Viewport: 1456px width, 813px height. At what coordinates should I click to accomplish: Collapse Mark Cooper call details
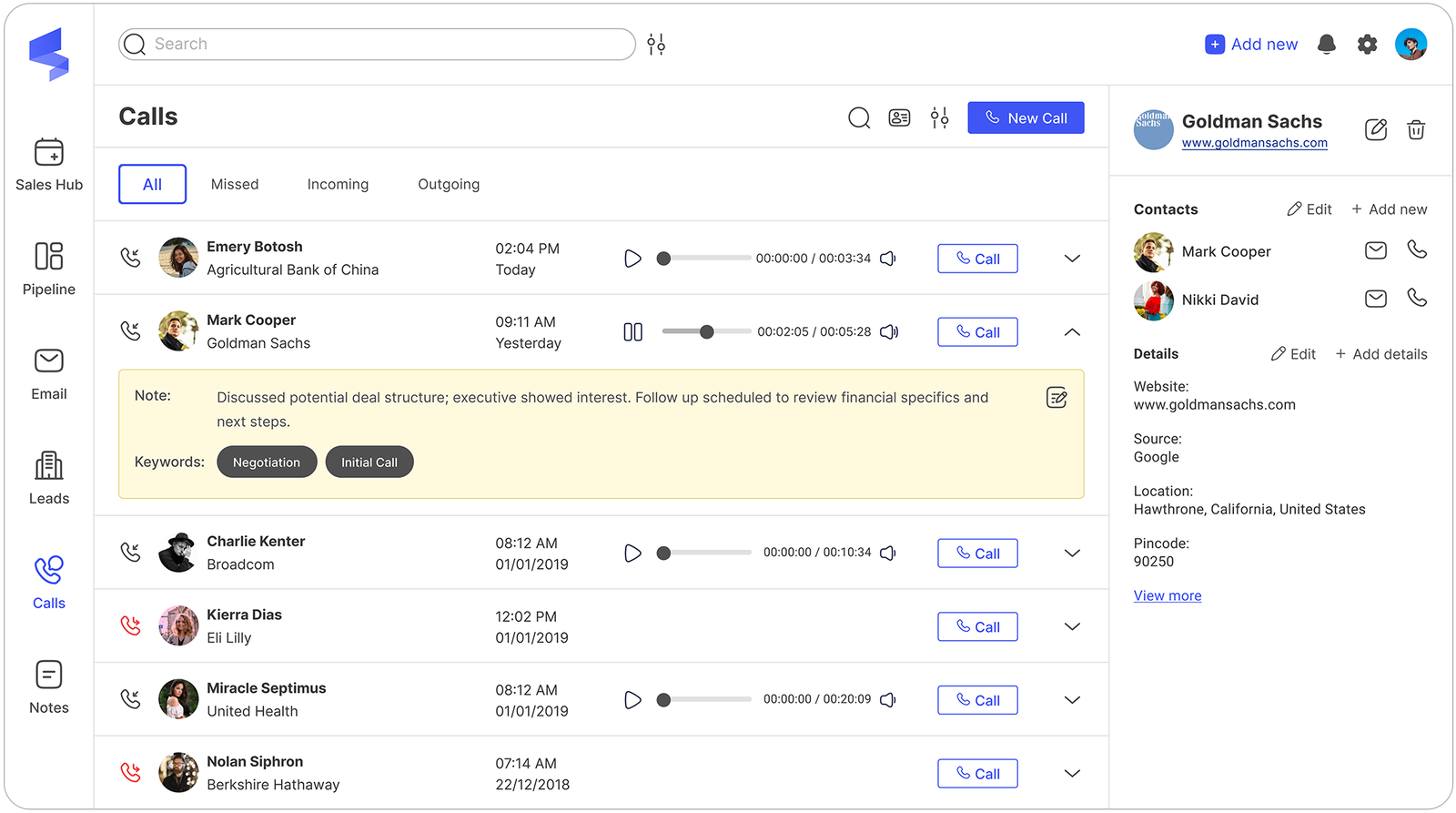(x=1072, y=332)
